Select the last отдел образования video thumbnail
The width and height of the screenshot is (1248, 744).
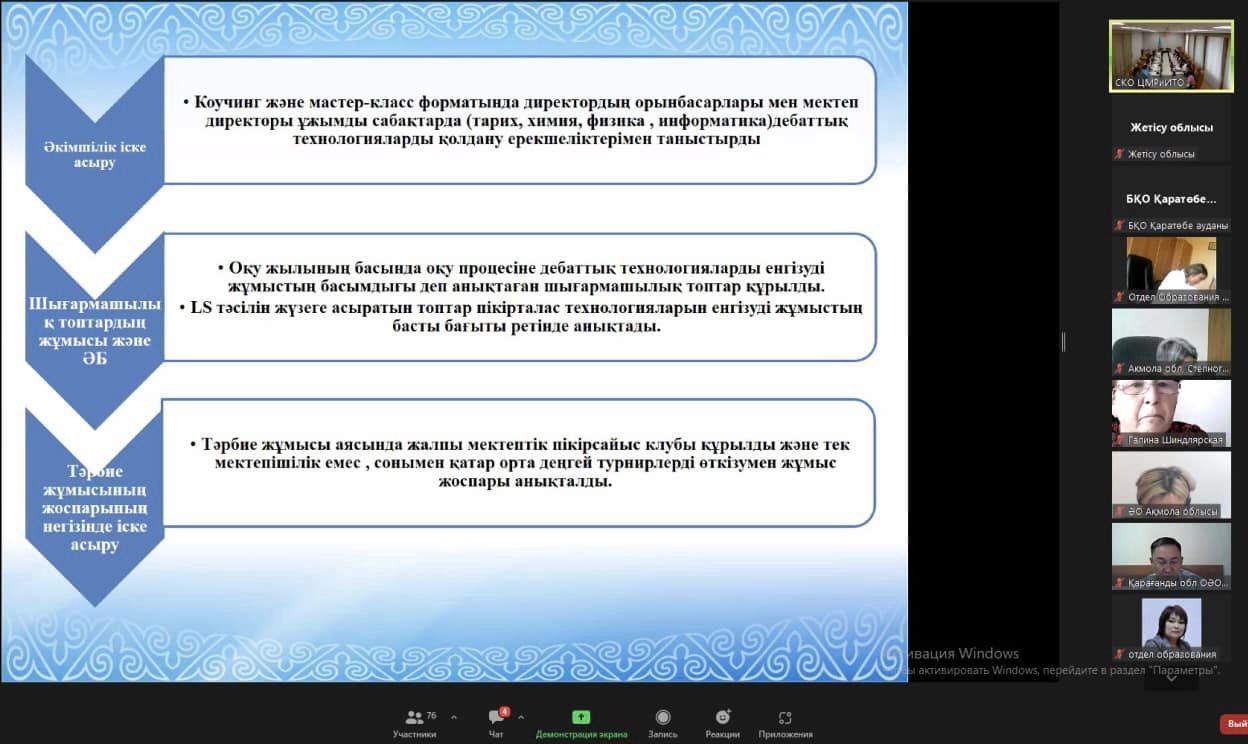[1171, 628]
